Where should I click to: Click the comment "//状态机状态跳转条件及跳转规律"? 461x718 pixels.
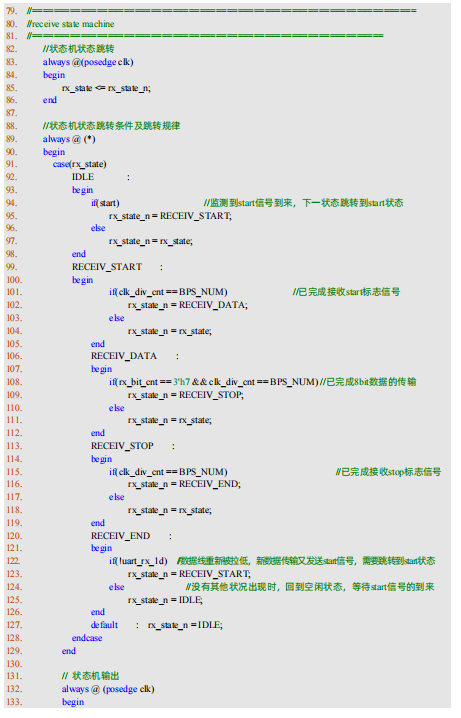tap(111, 126)
